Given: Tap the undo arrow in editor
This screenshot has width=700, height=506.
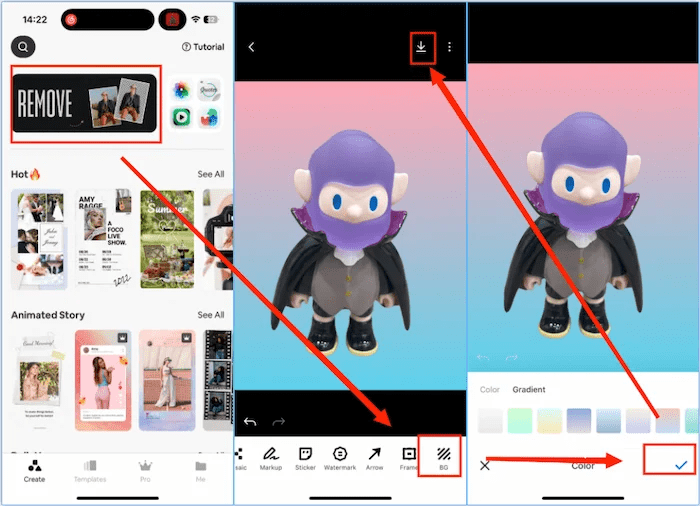Looking at the screenshot, I should coord(250,422).
